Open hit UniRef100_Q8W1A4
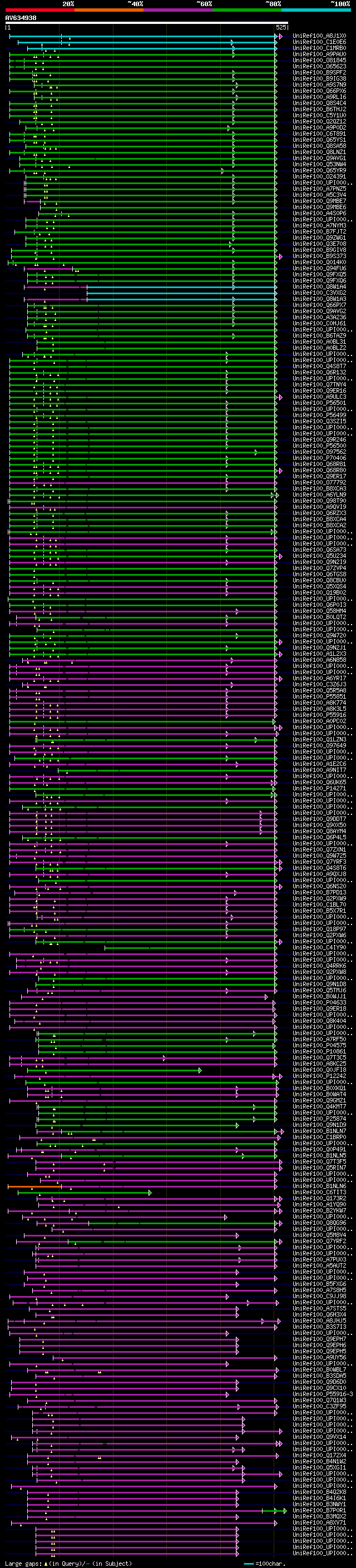 pyautogui.click(x=319, y=286)
